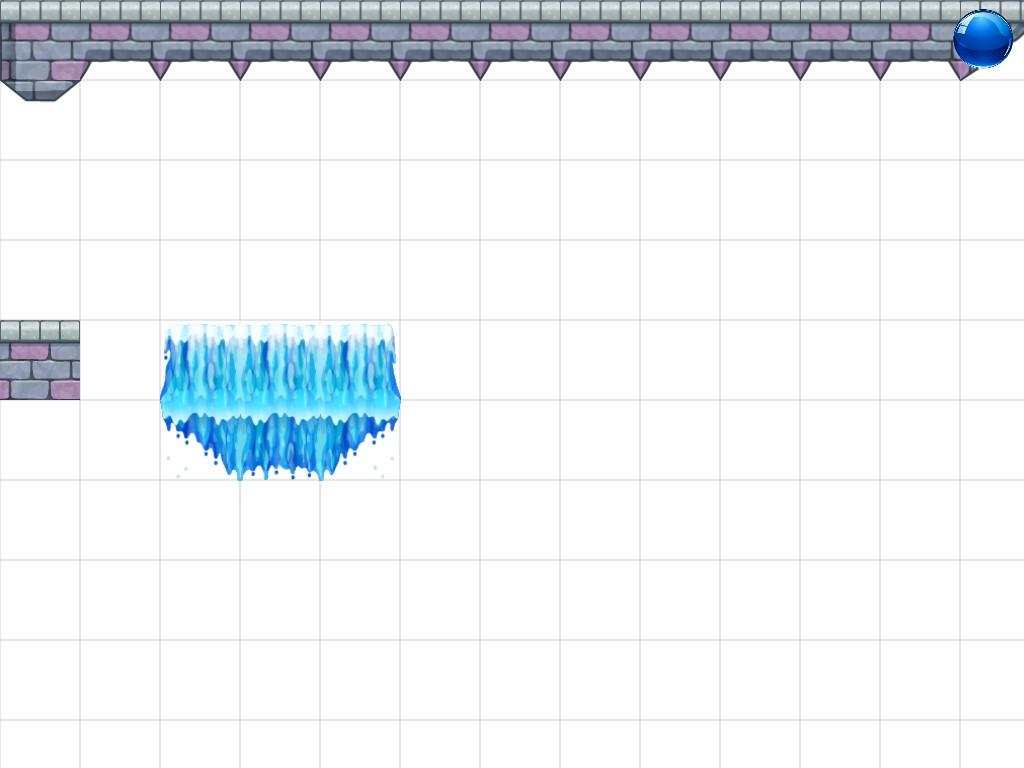Select the blue ball sprite
The width and height of the screenshot is (1024, 768).
(x=982, y=39)
